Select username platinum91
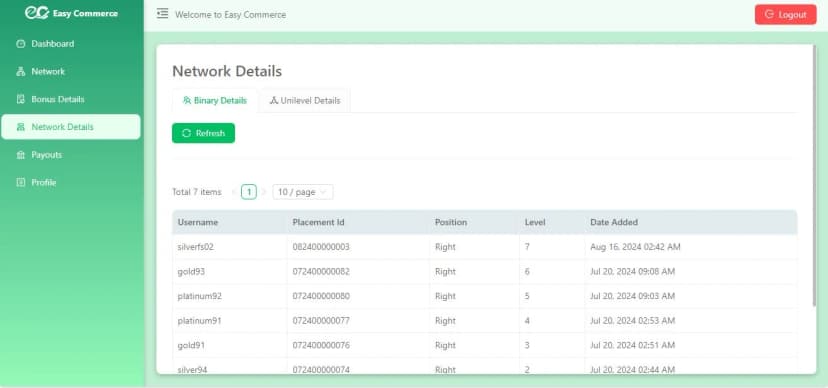This screenshot has height=388, width=828. [200, 320]
